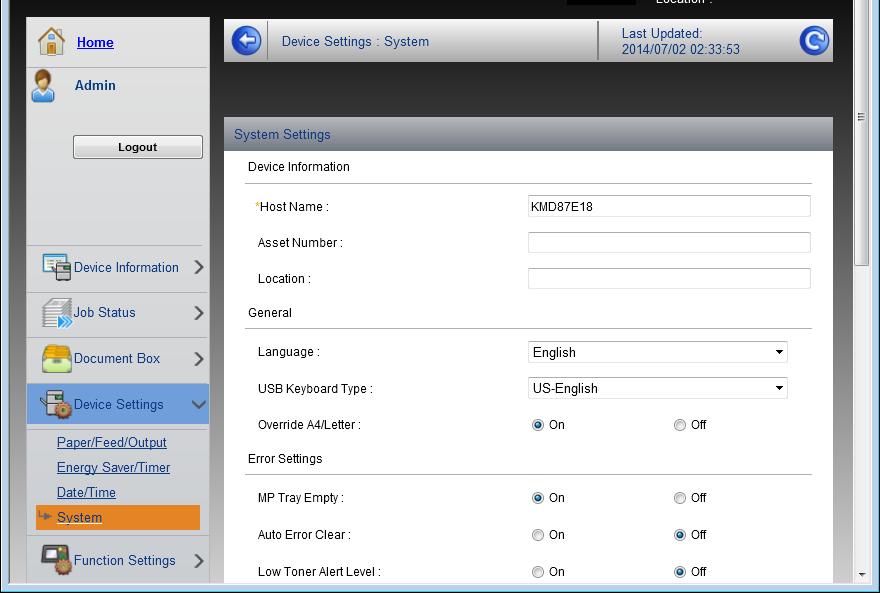Set Auto Error Clear to Off
This screenshot has height=593, width=880.
pyautogui.click(x=680, y=535)
